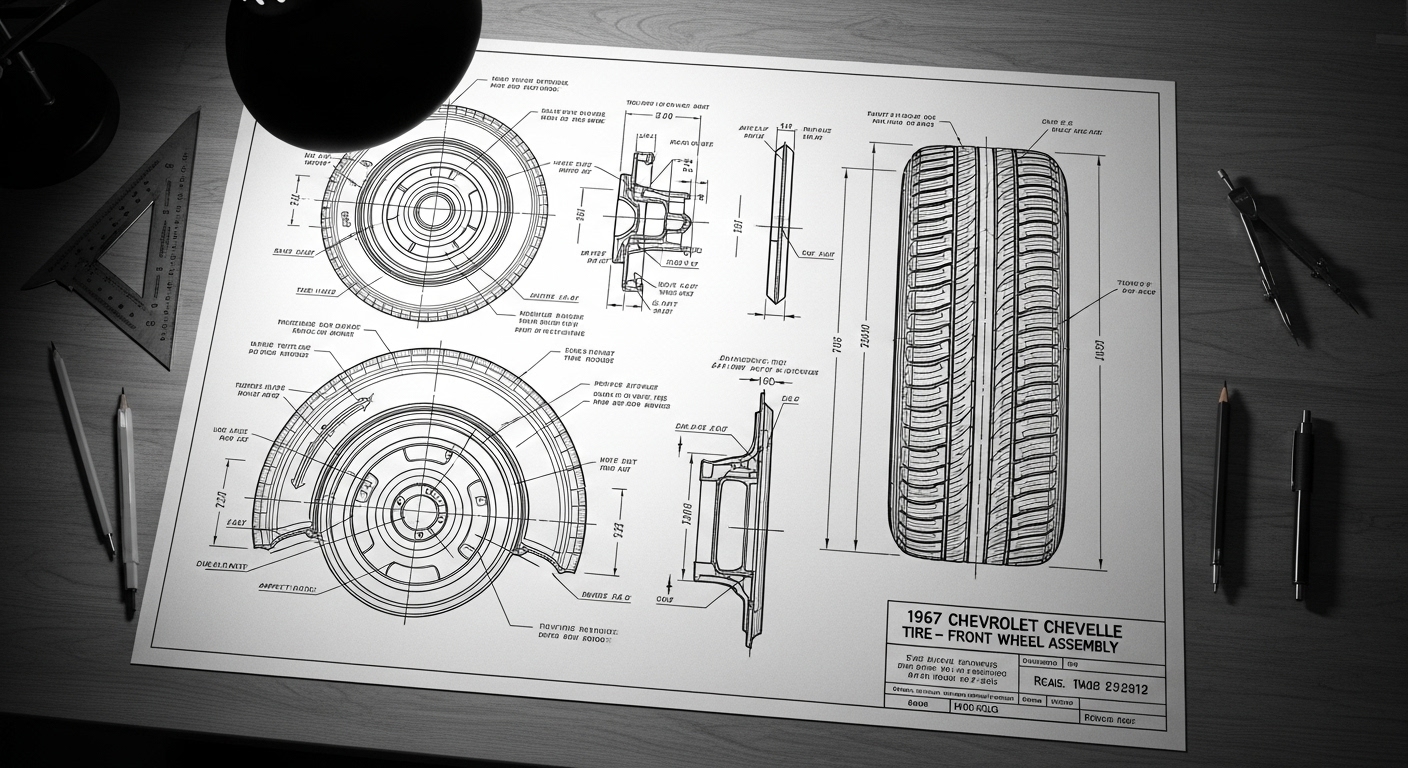Click the white pen beside the blueprint's left edge
Image resolution: width=1408 pixels, height=768 pixels.
point(127,500)
